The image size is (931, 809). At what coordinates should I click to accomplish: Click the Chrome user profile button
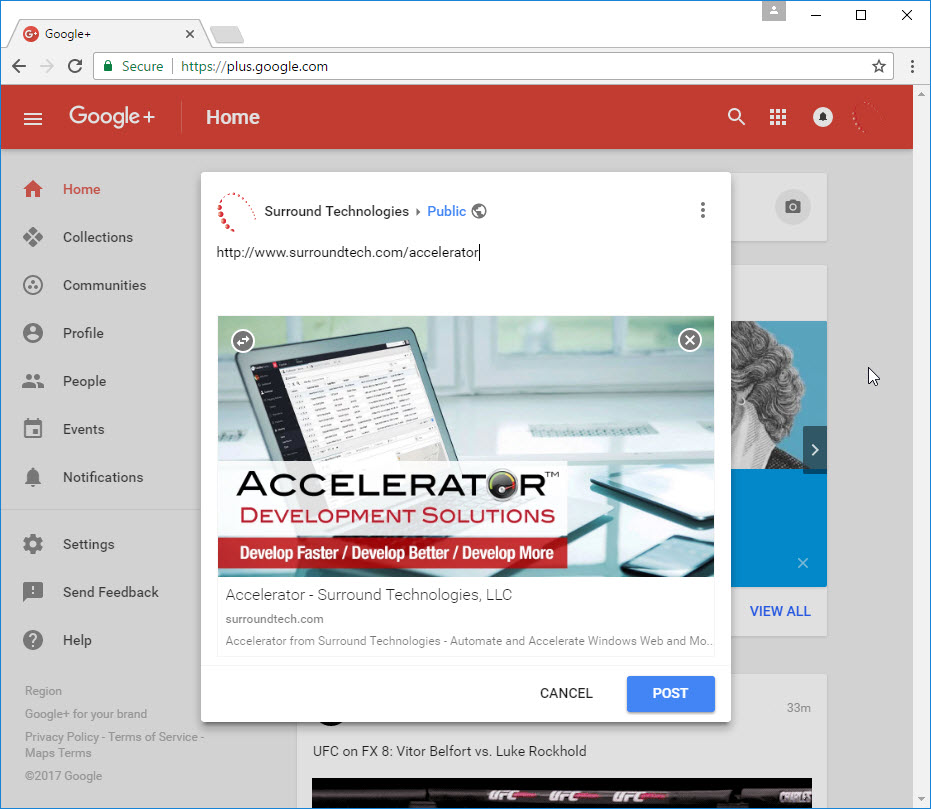click(774, 11)
